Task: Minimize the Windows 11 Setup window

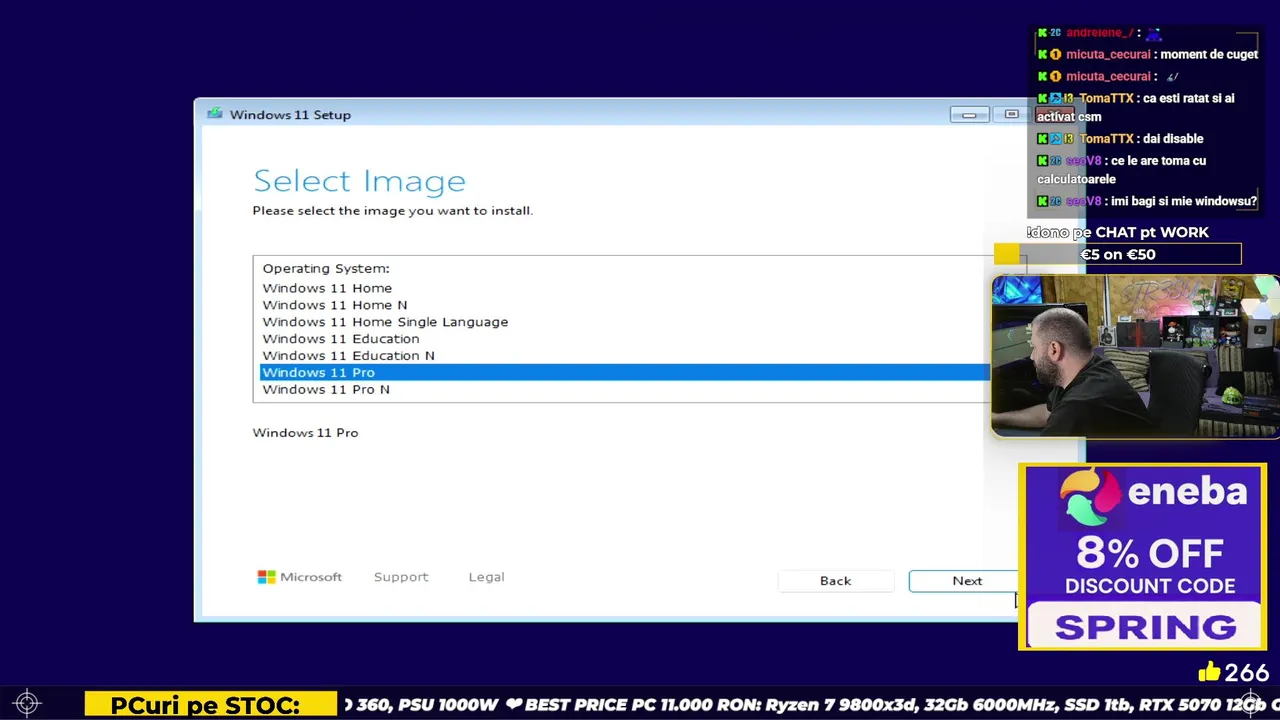Action: click(x=969, y=115)
